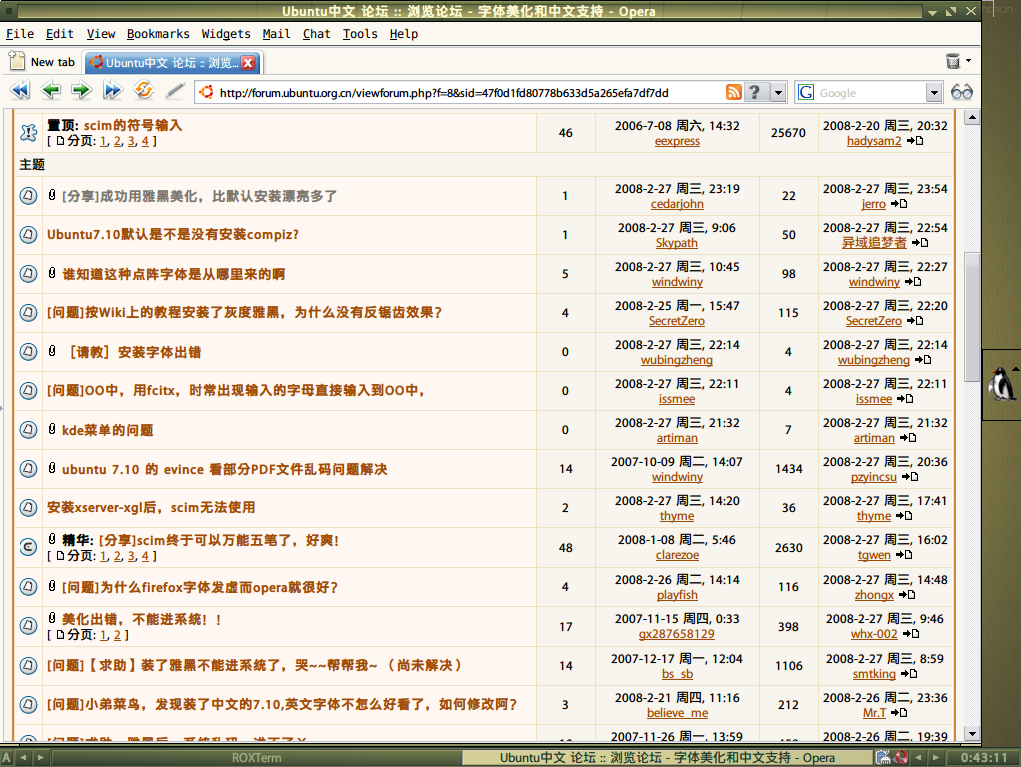Open the Bookmarks menu
Image resolution: width=1021 pixels, height=767 pixels.
pos(158,34)
